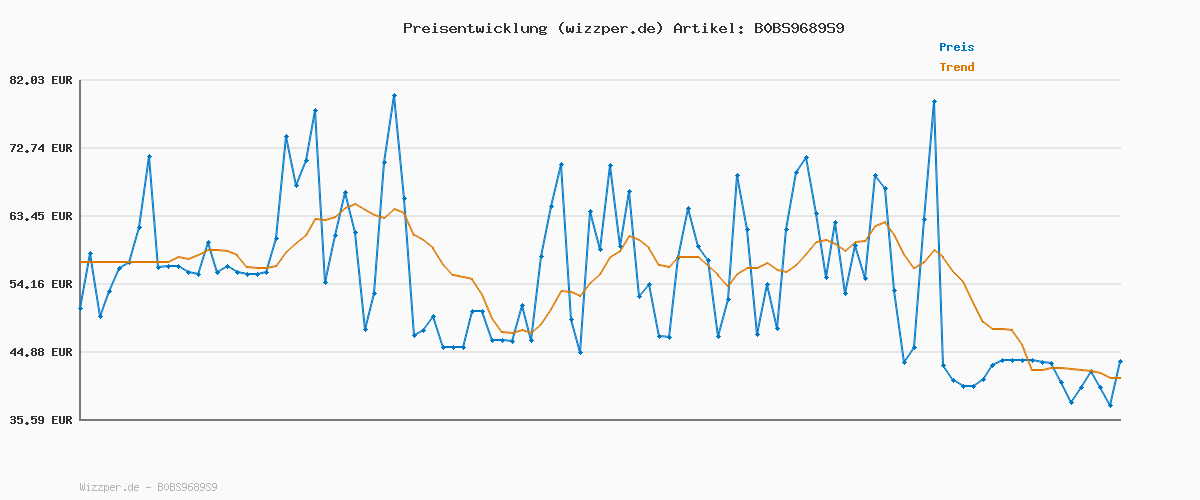This screenshot has height=500, width=1200.
Task: Open the Wizzper.de footer watermark text
Action: 148,487
